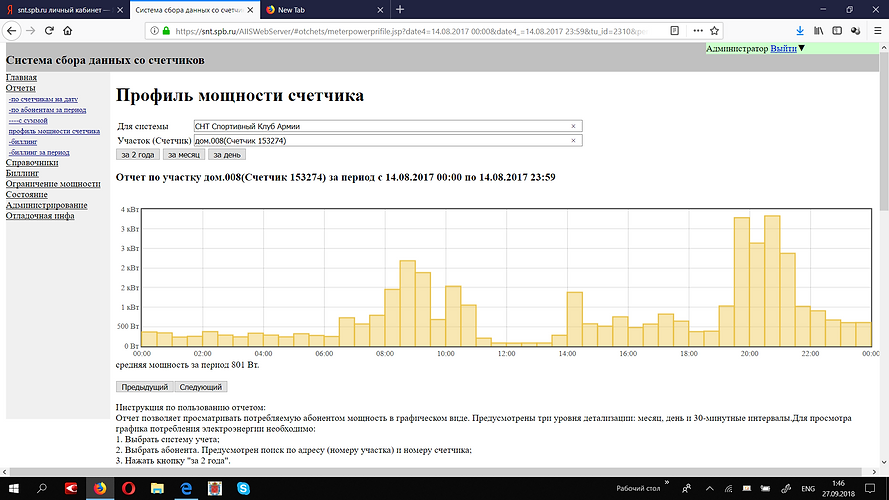This screenshot has width=889, height=500.
Task: Select Система сбора данных tab
Action: click(194, 10)
